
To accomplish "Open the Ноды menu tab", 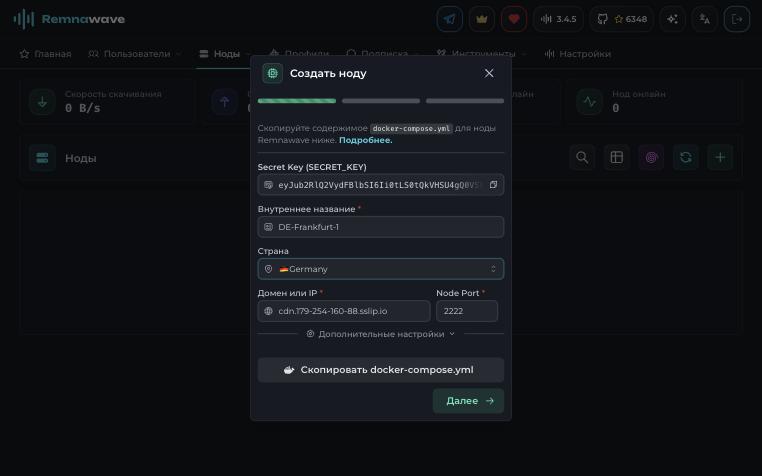I will click(225, 54).
